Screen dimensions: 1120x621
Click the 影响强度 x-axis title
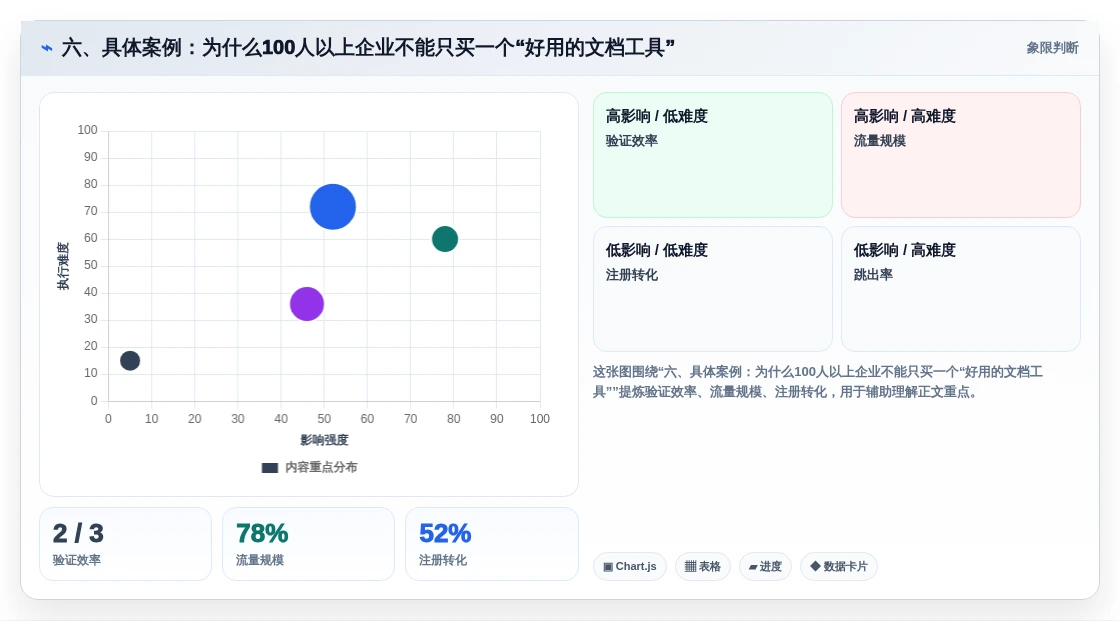click(x=324, y=440)
